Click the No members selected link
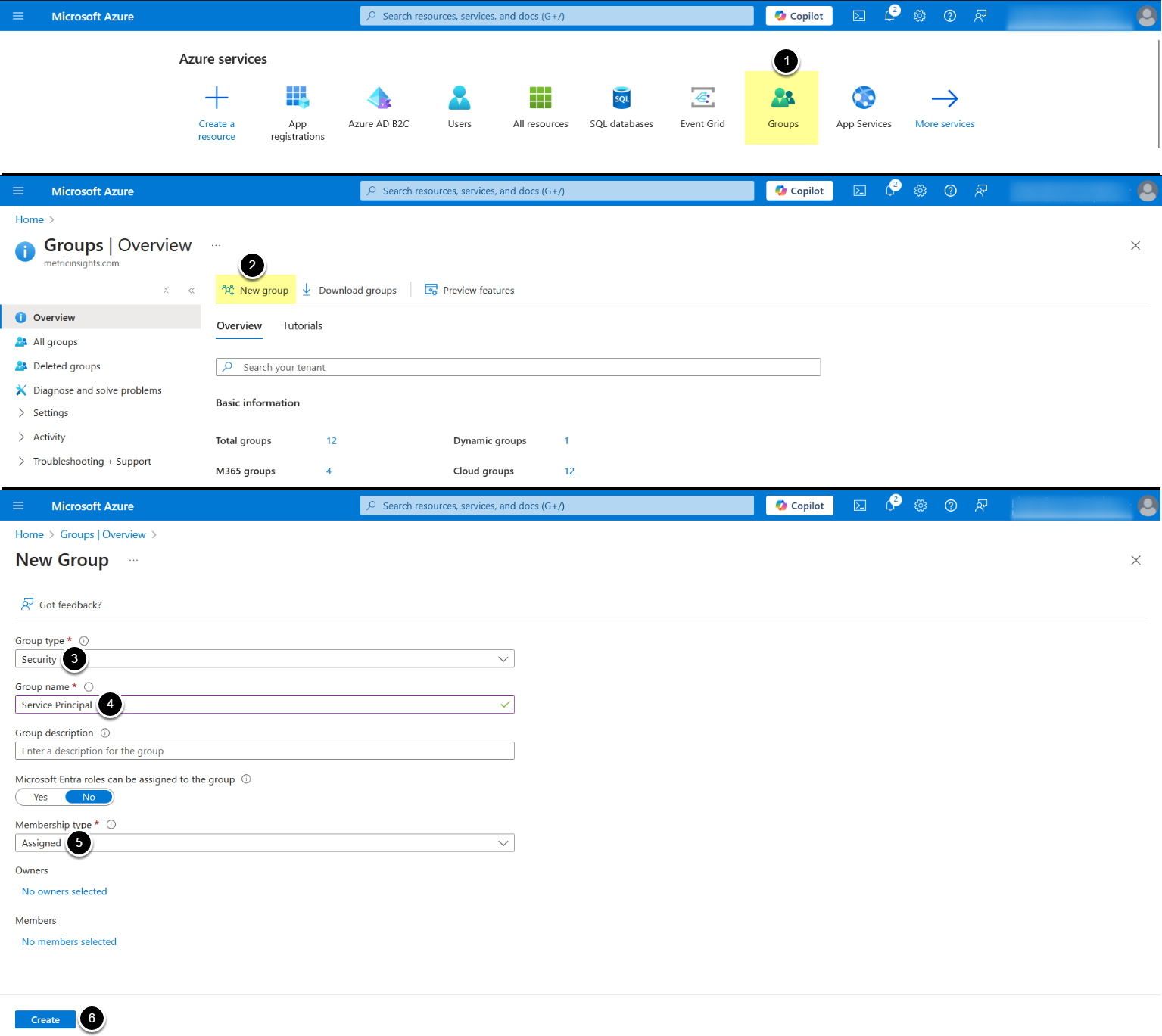The width and height of the screenshot is (1162, 1036). coord(69,942)
